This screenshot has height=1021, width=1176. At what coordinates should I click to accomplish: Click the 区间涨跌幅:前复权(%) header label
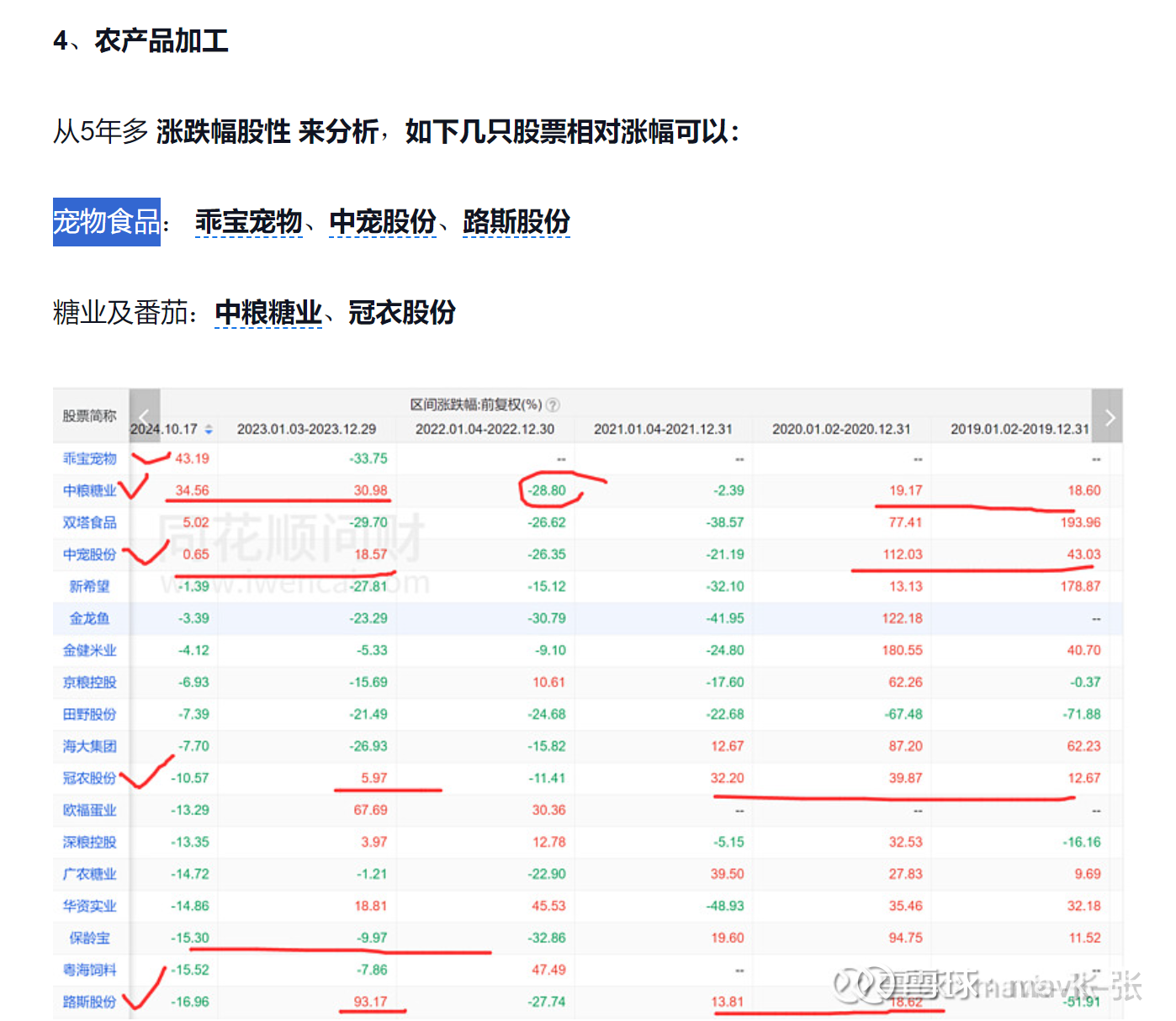pyautogui.click(x=476, y=405)
